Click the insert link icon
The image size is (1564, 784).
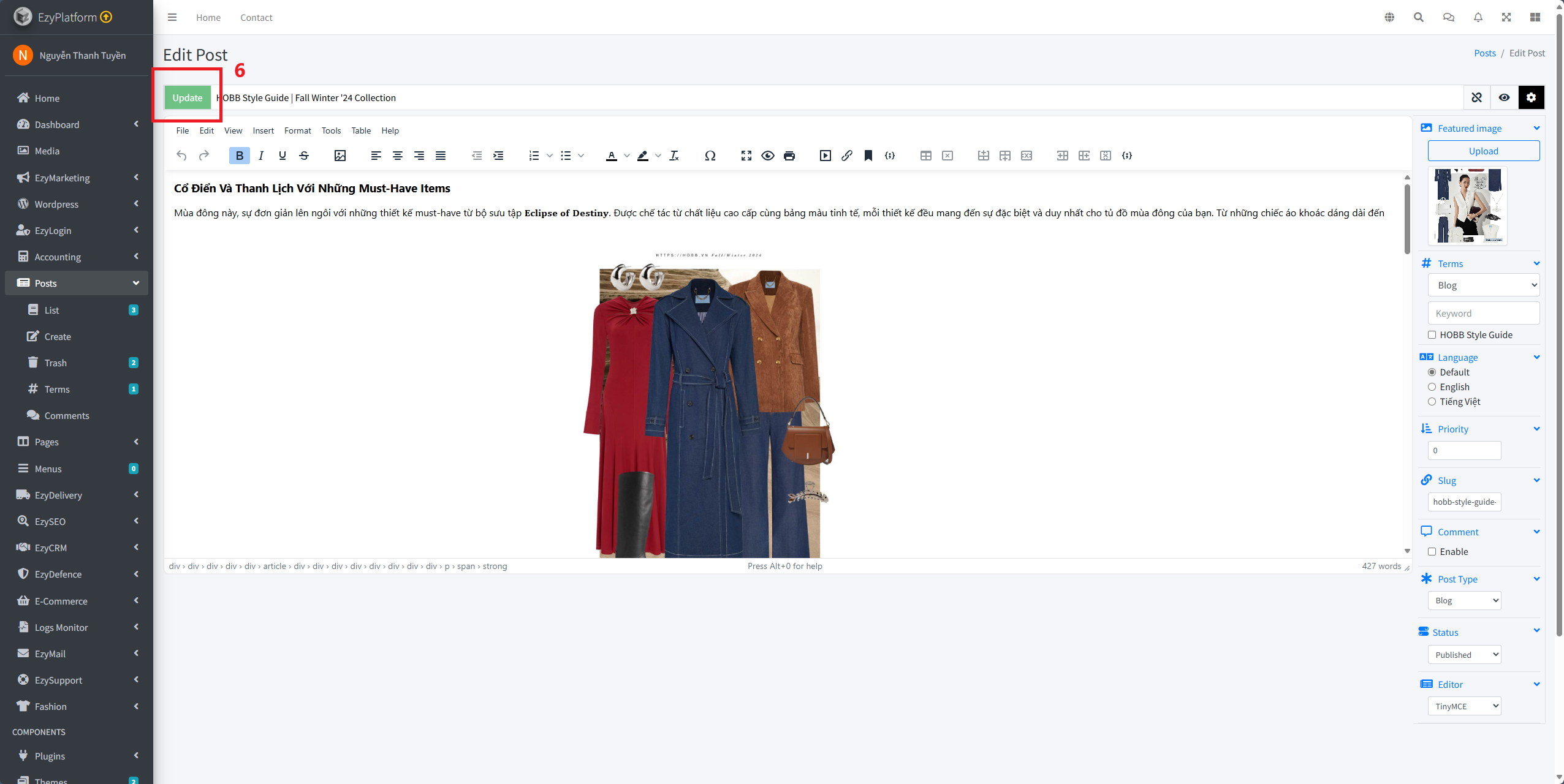847,156
